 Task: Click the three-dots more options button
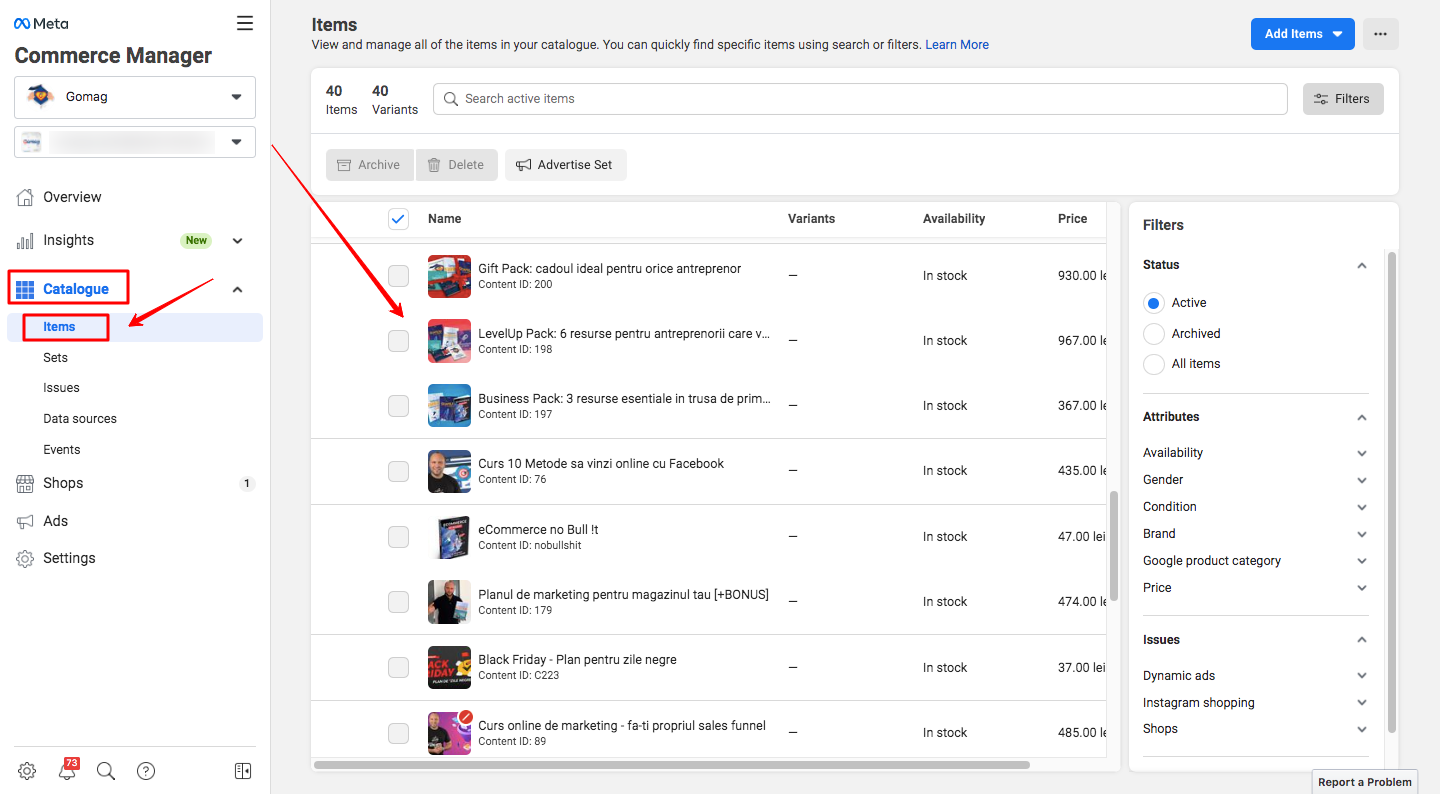coord(1381,34)
